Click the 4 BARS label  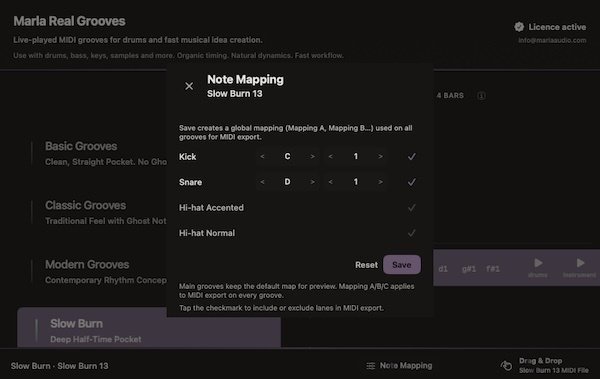pyautogui.click(x=450, y=95)
